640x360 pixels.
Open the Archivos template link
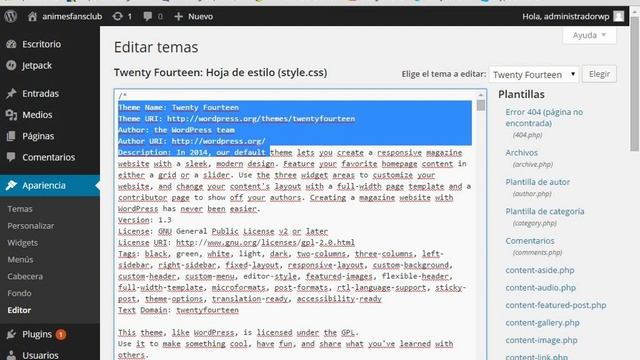point(522,153)
